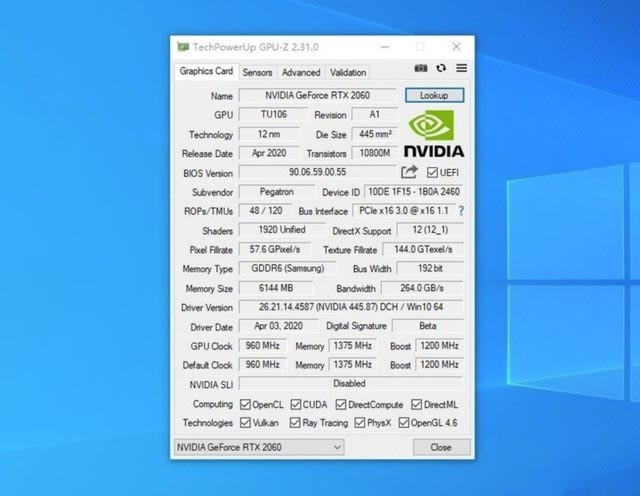Go to the Validation tab
This screenshot has height=496, width=640.
(348, 73)
